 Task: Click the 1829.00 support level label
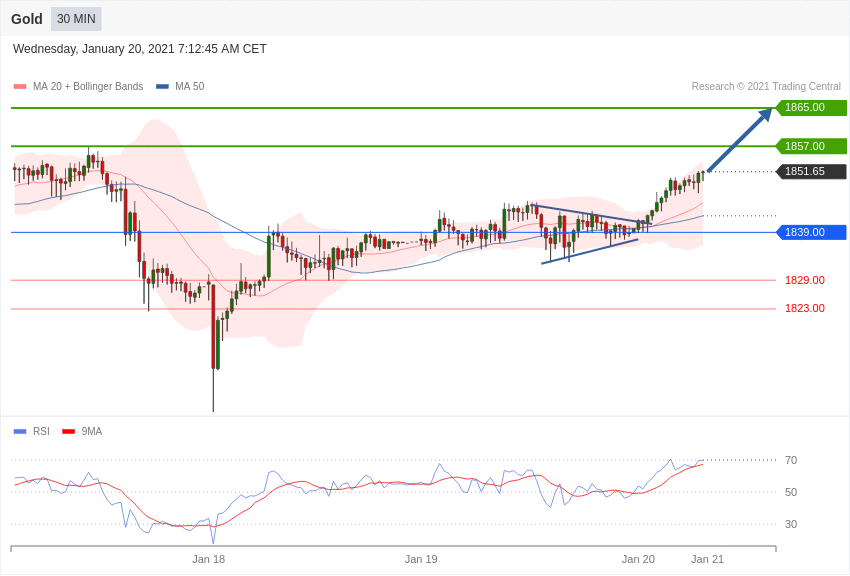coord(804,280)
